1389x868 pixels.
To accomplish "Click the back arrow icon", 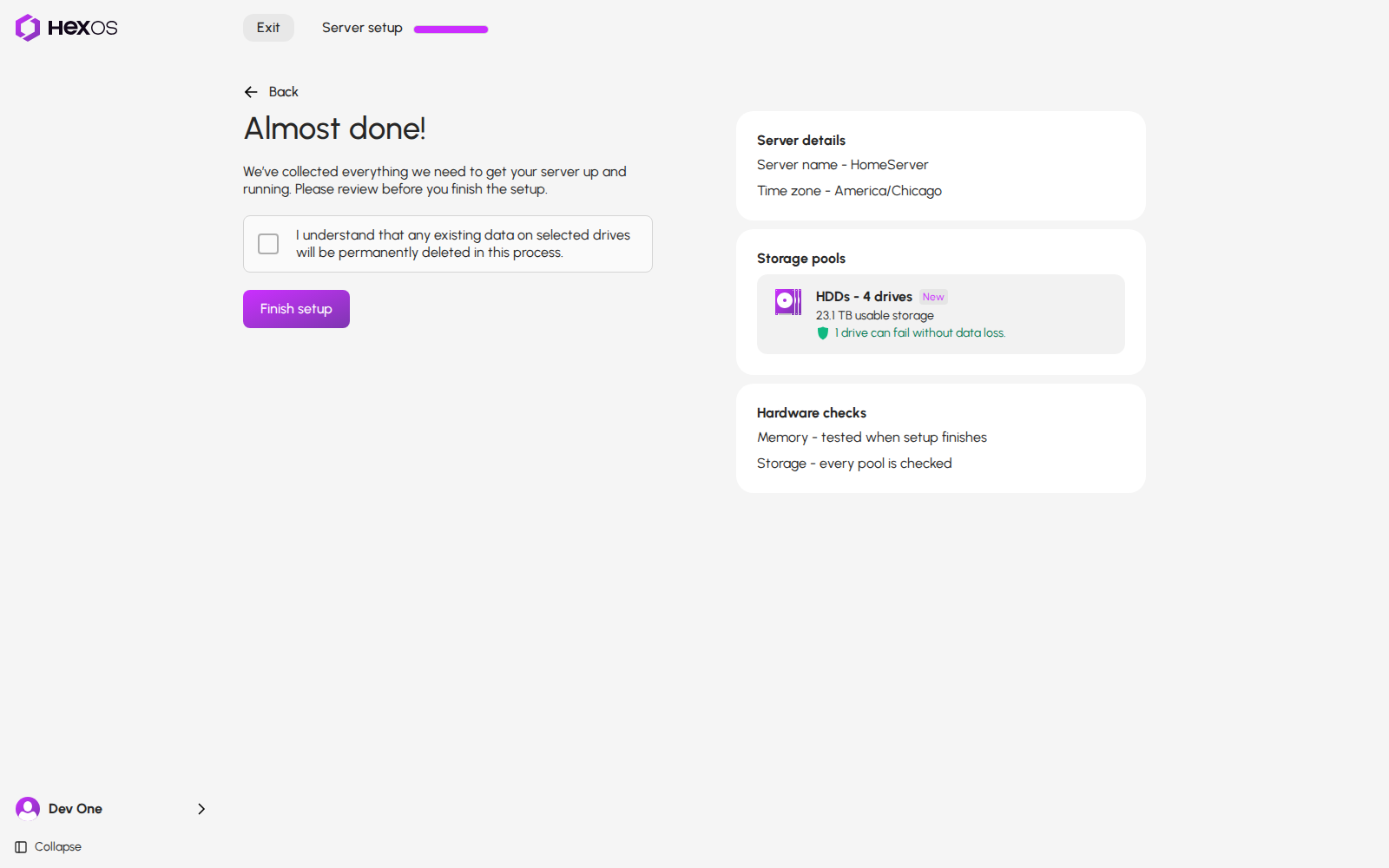I will click(251, 92).
